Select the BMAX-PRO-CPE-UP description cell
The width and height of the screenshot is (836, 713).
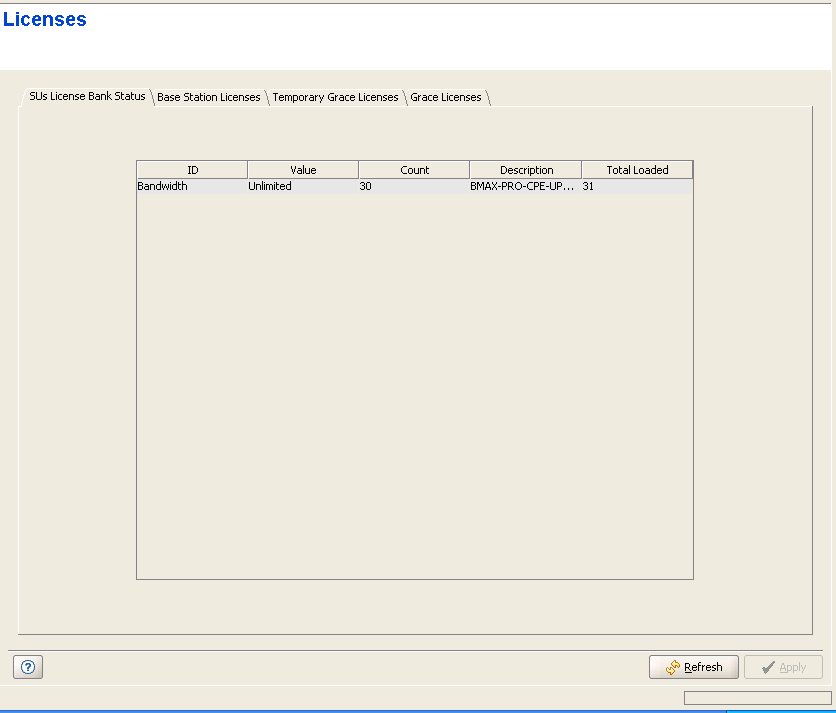[x=524, y=186]
